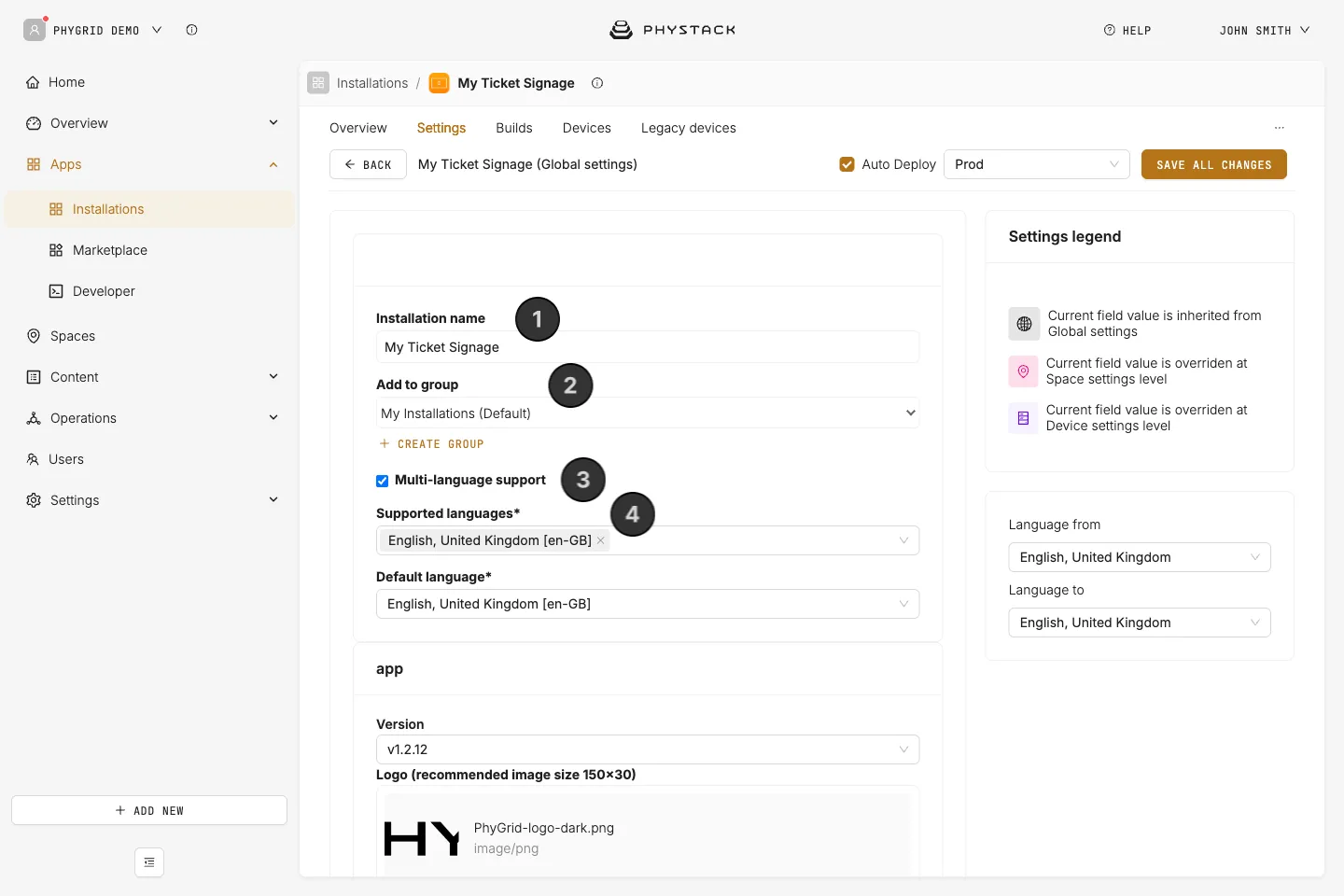The image size is (1344, 896).
Task: Click the Users icon in sidebar
Action: 33,459
